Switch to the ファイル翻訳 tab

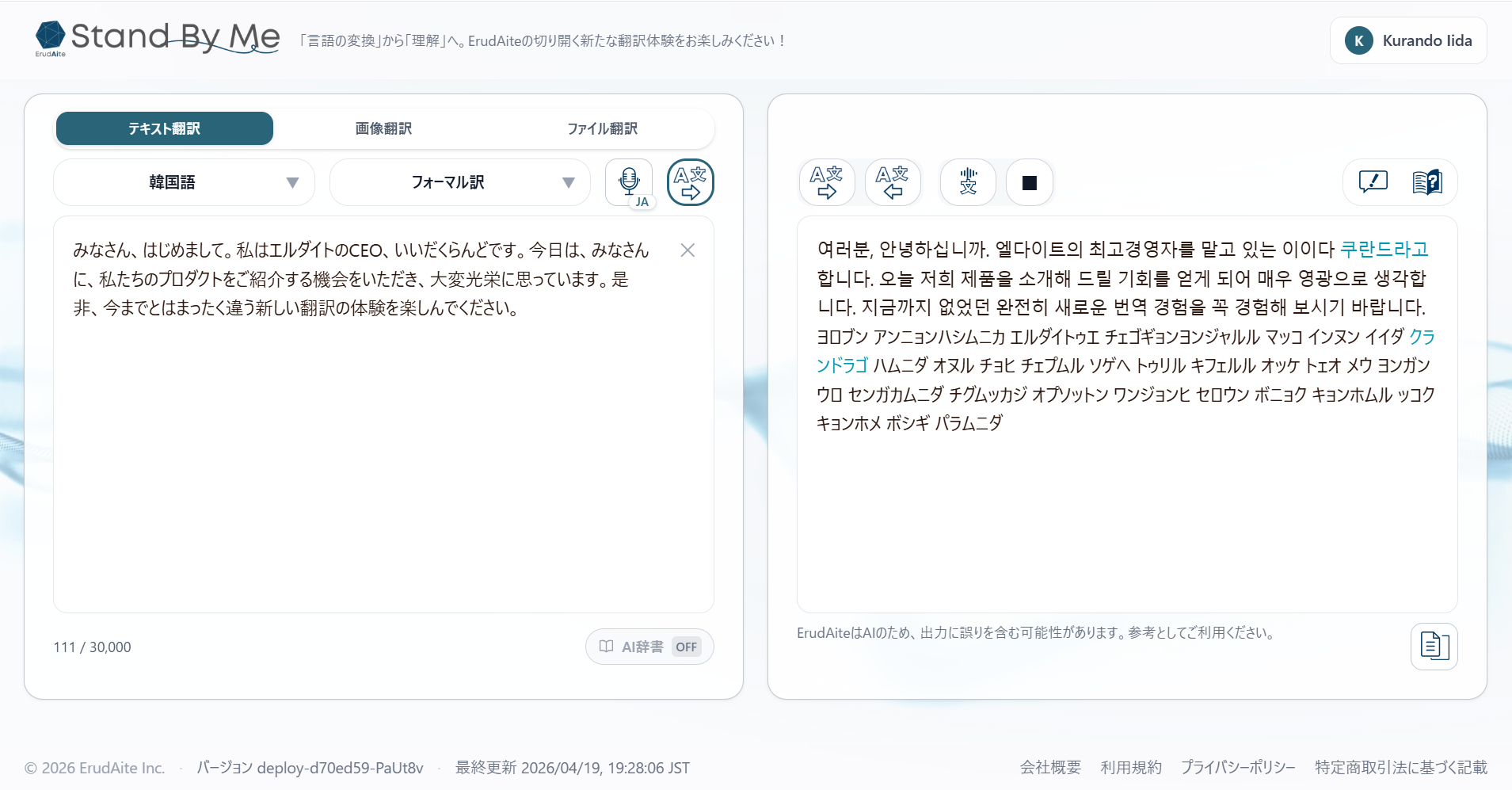(603, 128)
